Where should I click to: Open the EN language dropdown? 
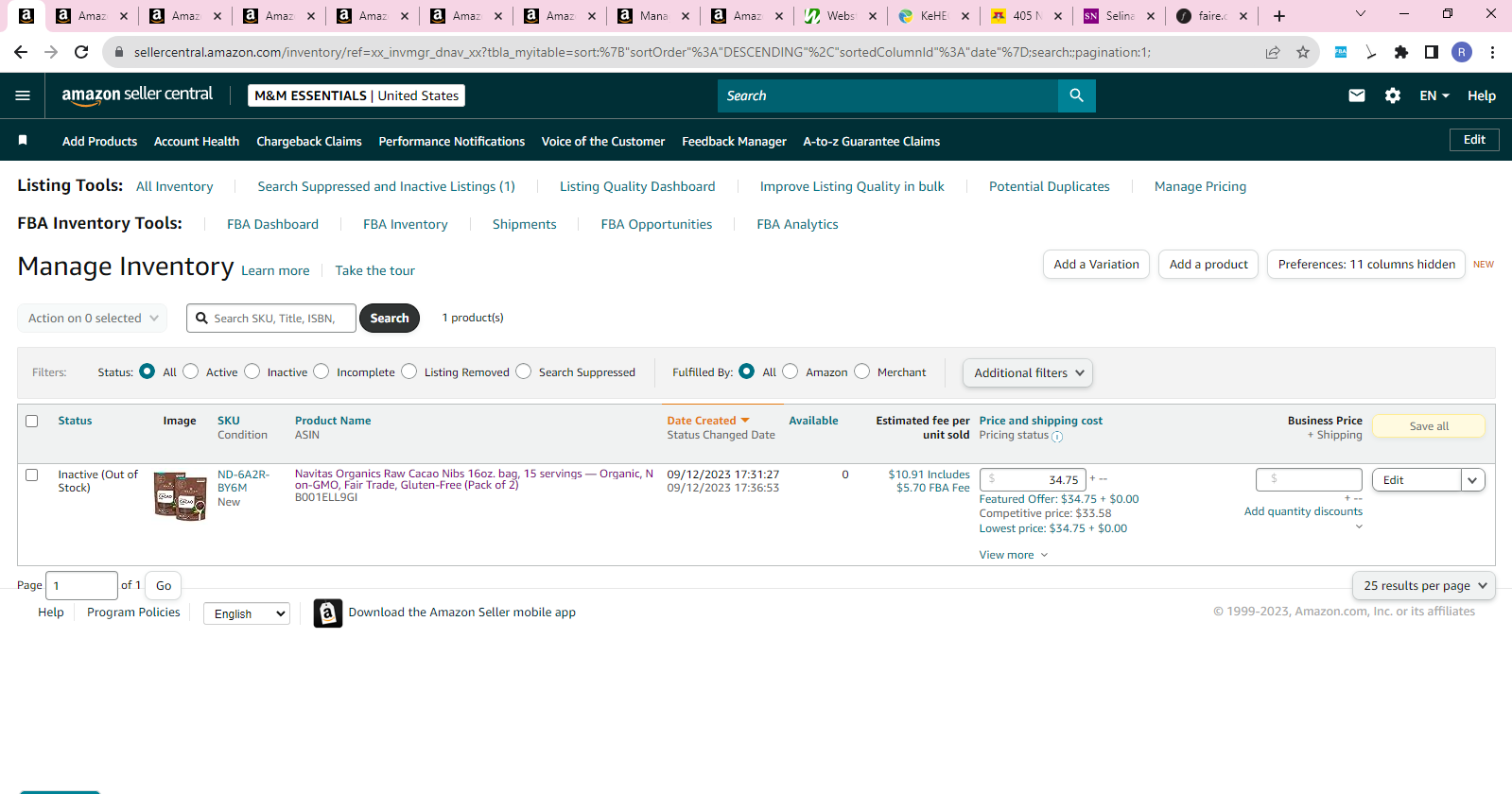pyautogui.click(x=1434, y=95)
